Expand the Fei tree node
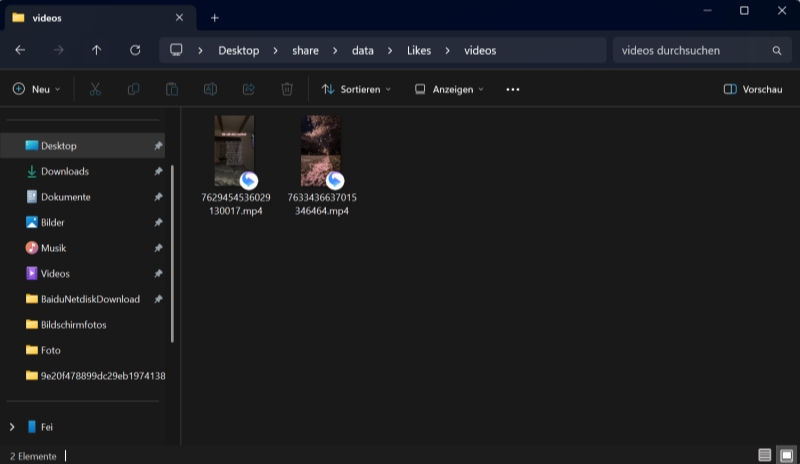Viewport: 800px width, 464px height. [x=12, y=427]
